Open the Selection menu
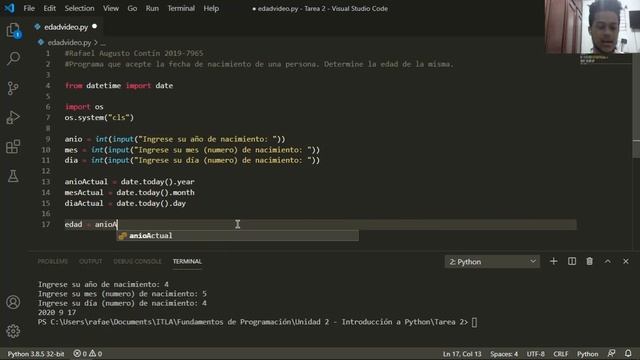 [79, 8]
